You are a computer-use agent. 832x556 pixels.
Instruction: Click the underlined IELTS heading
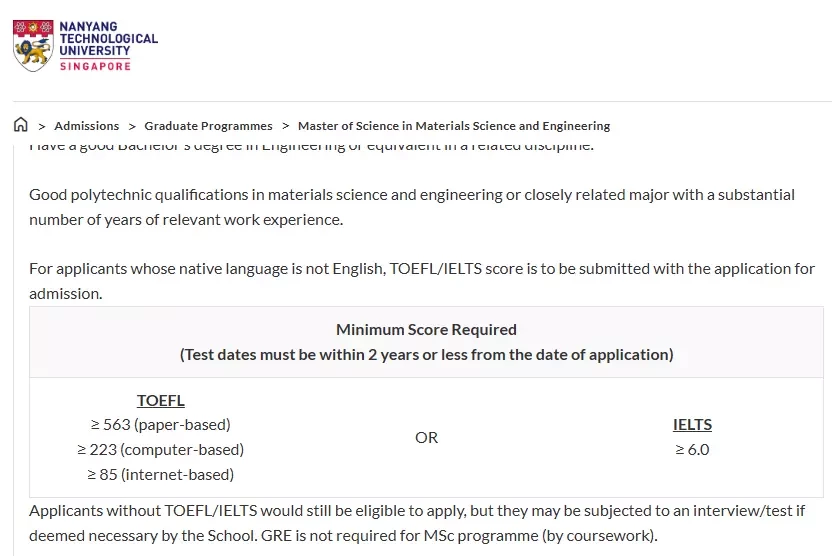[692, 425]
